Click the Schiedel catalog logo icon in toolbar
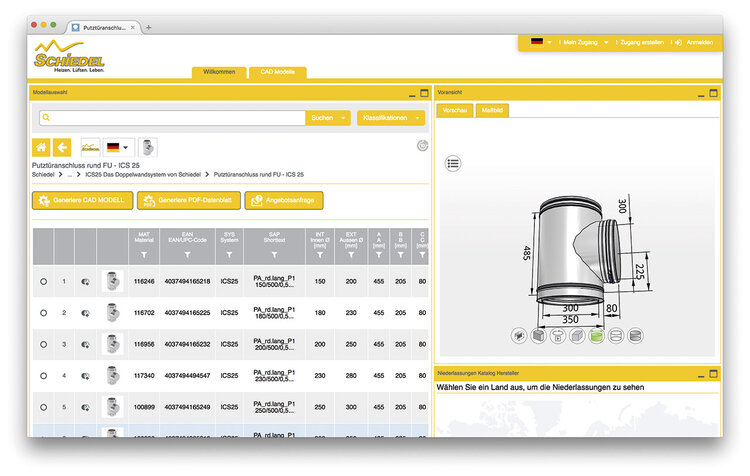This screenshot has height=476, width=750. point(90,147)
